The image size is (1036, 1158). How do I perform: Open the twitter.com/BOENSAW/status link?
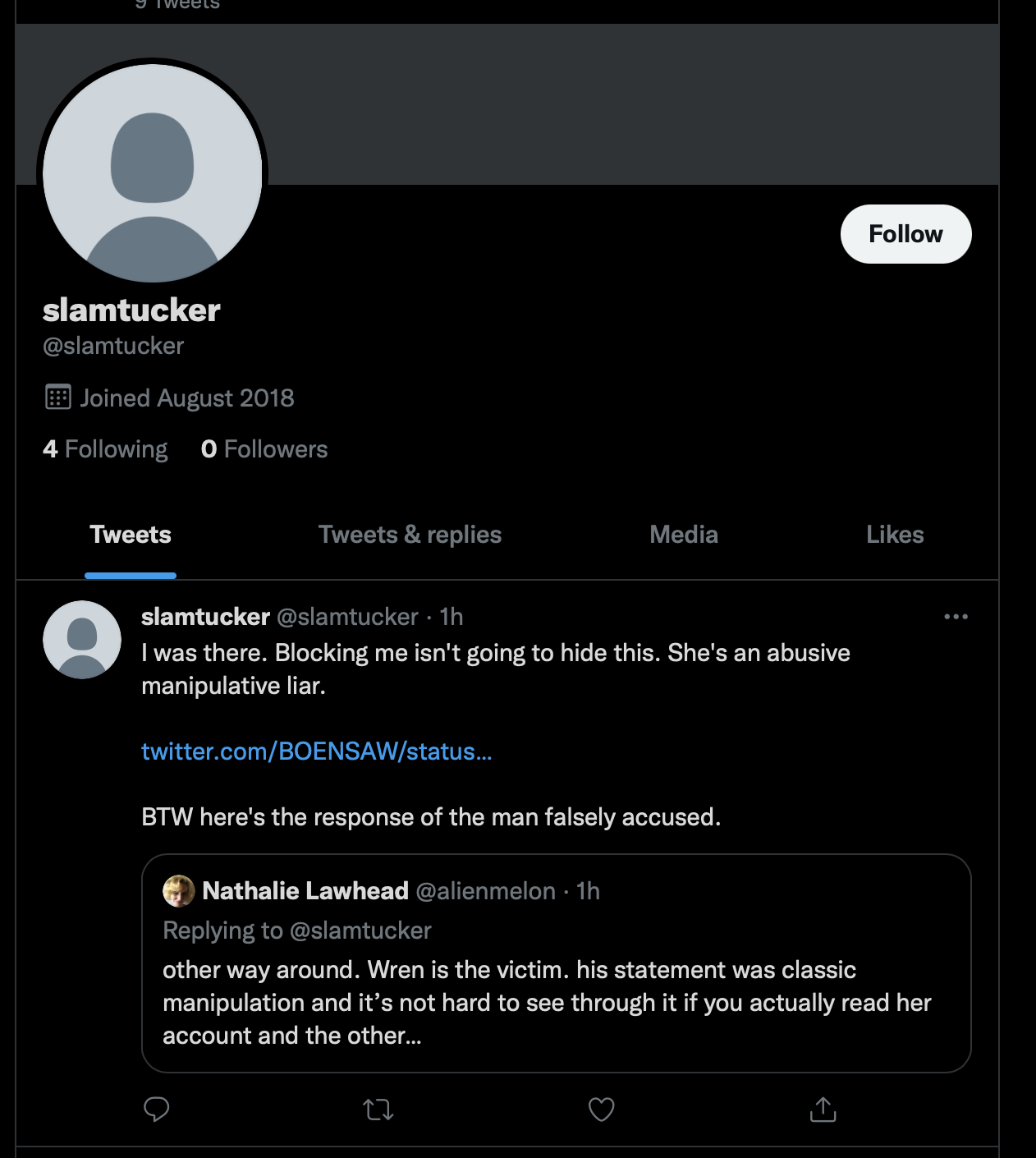(316, 751)
